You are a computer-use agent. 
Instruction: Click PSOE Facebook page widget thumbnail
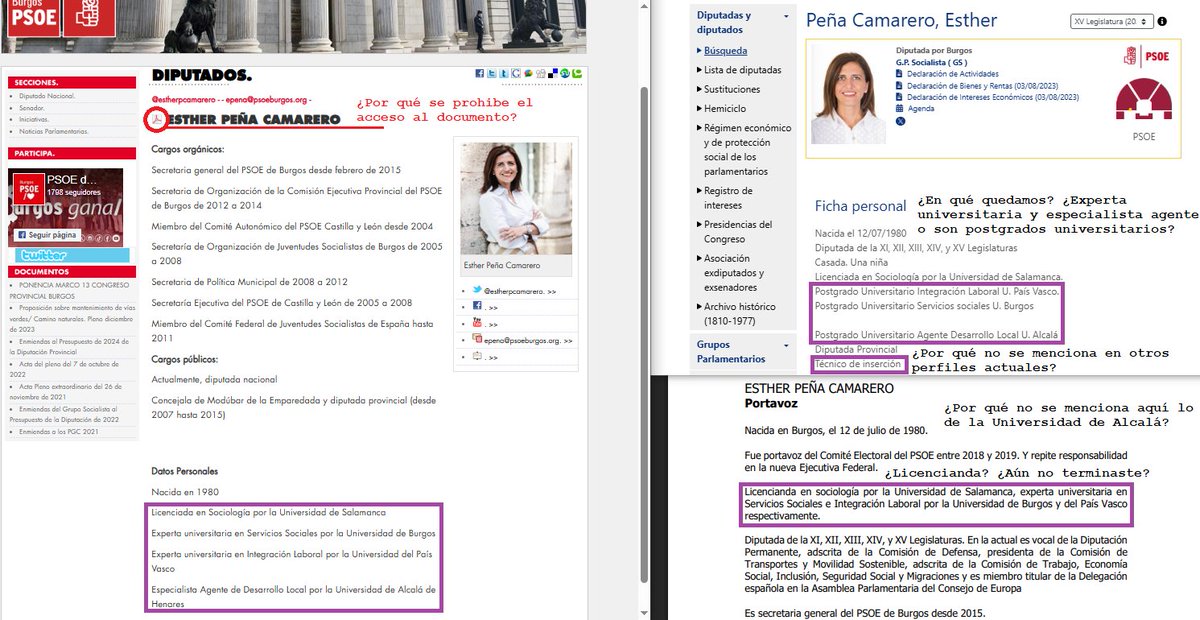(x=27, y=187)
